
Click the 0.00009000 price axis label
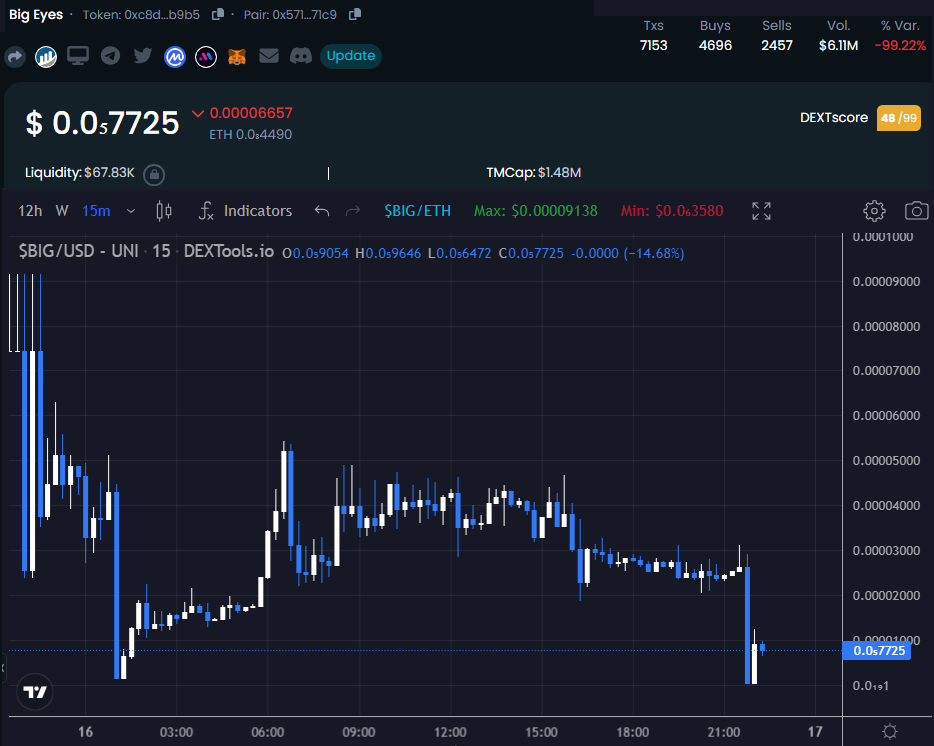point(886,282)
